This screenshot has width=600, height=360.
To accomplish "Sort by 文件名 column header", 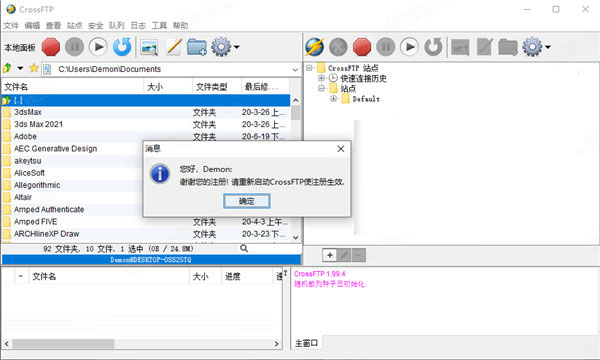I will 73,87.
